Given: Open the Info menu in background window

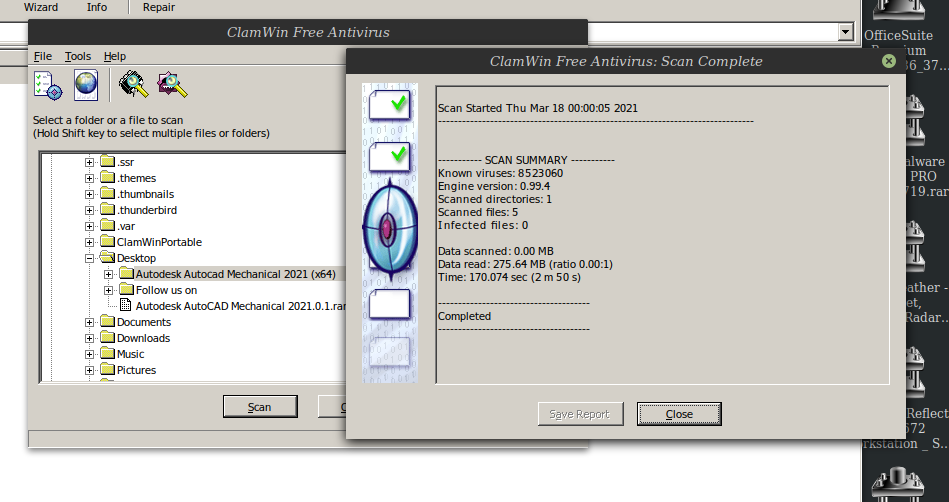Looking at the screenshot, I should pos(97,7).
